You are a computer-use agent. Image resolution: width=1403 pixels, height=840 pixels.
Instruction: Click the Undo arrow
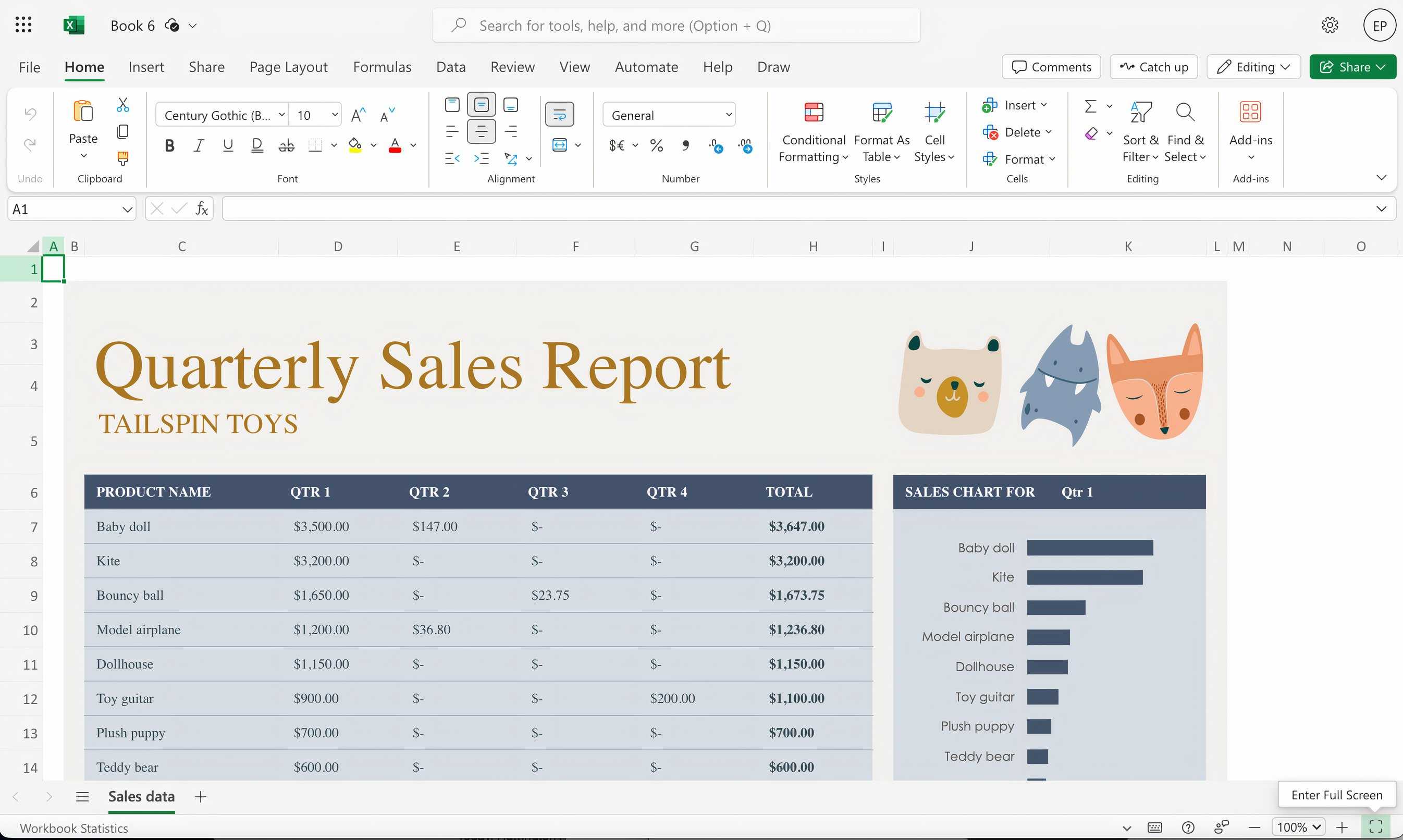[x=30, y=114]
